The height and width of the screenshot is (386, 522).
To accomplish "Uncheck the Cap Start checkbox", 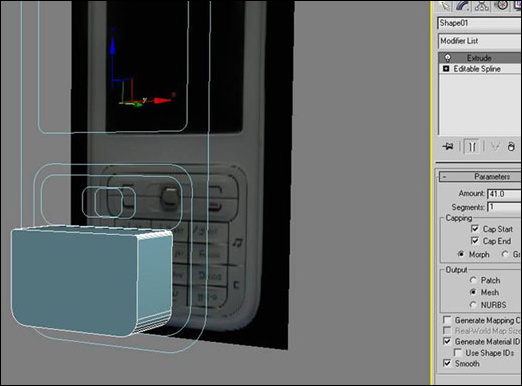I will [475, 229].
